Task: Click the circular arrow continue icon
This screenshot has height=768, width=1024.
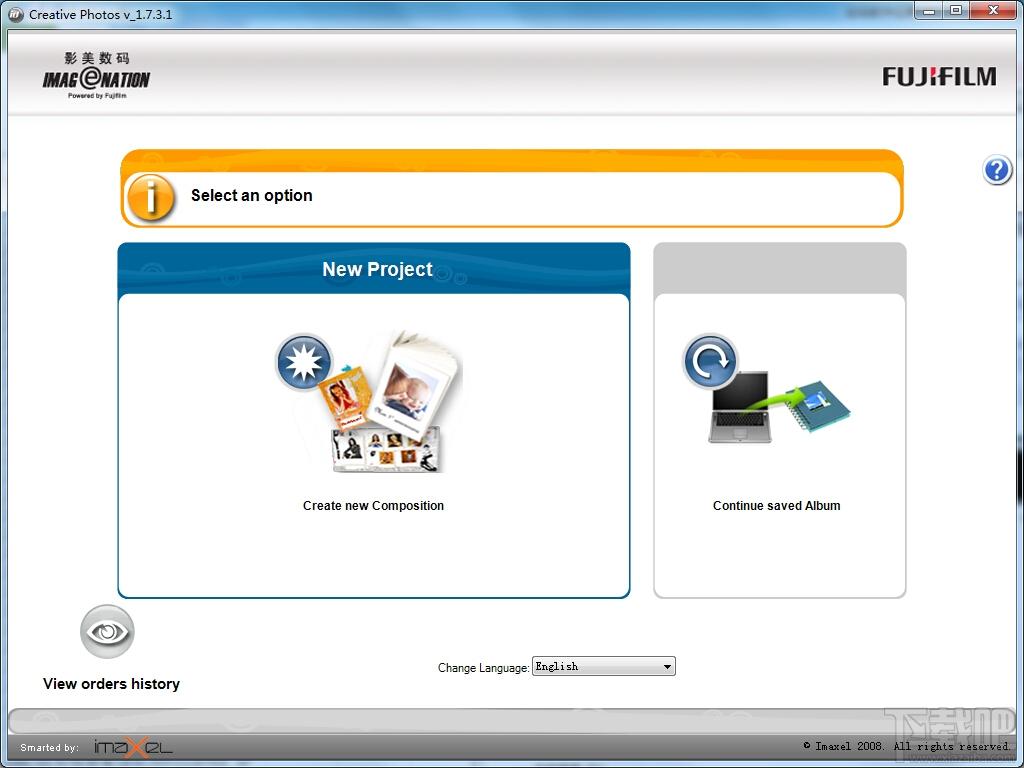Action: [710, 361]
